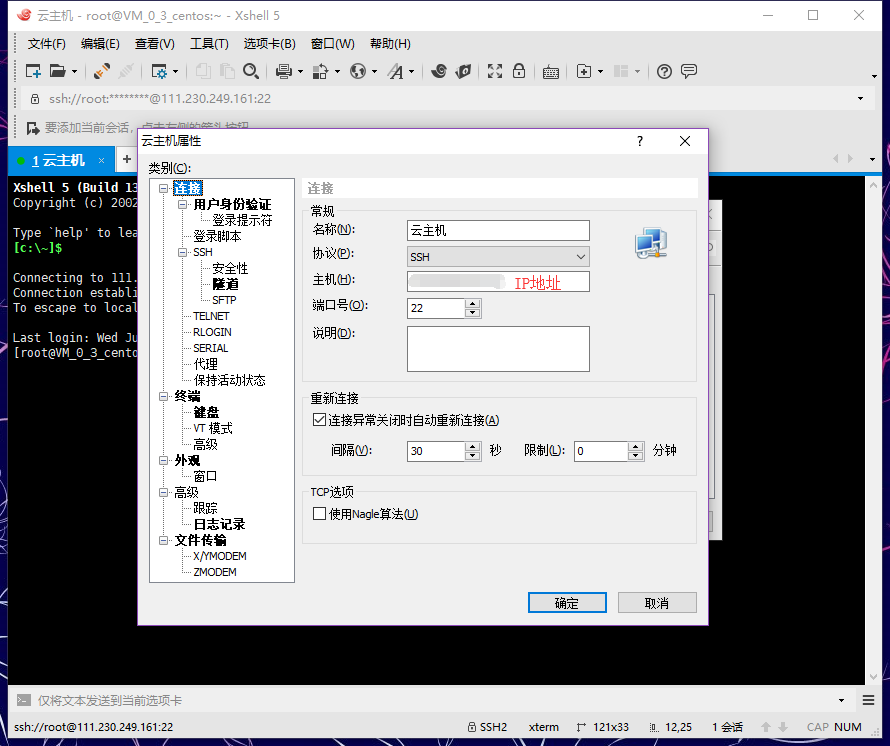This screenshot has height=746, width=890.
Task: Select 保持活动状态 in the category tree
Action: 229,380
